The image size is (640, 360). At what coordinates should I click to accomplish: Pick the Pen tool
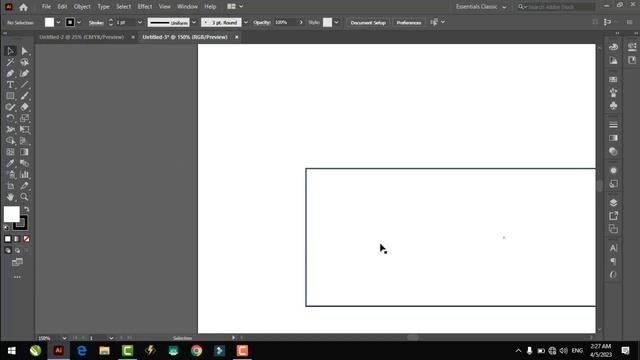tap(10, 73)
